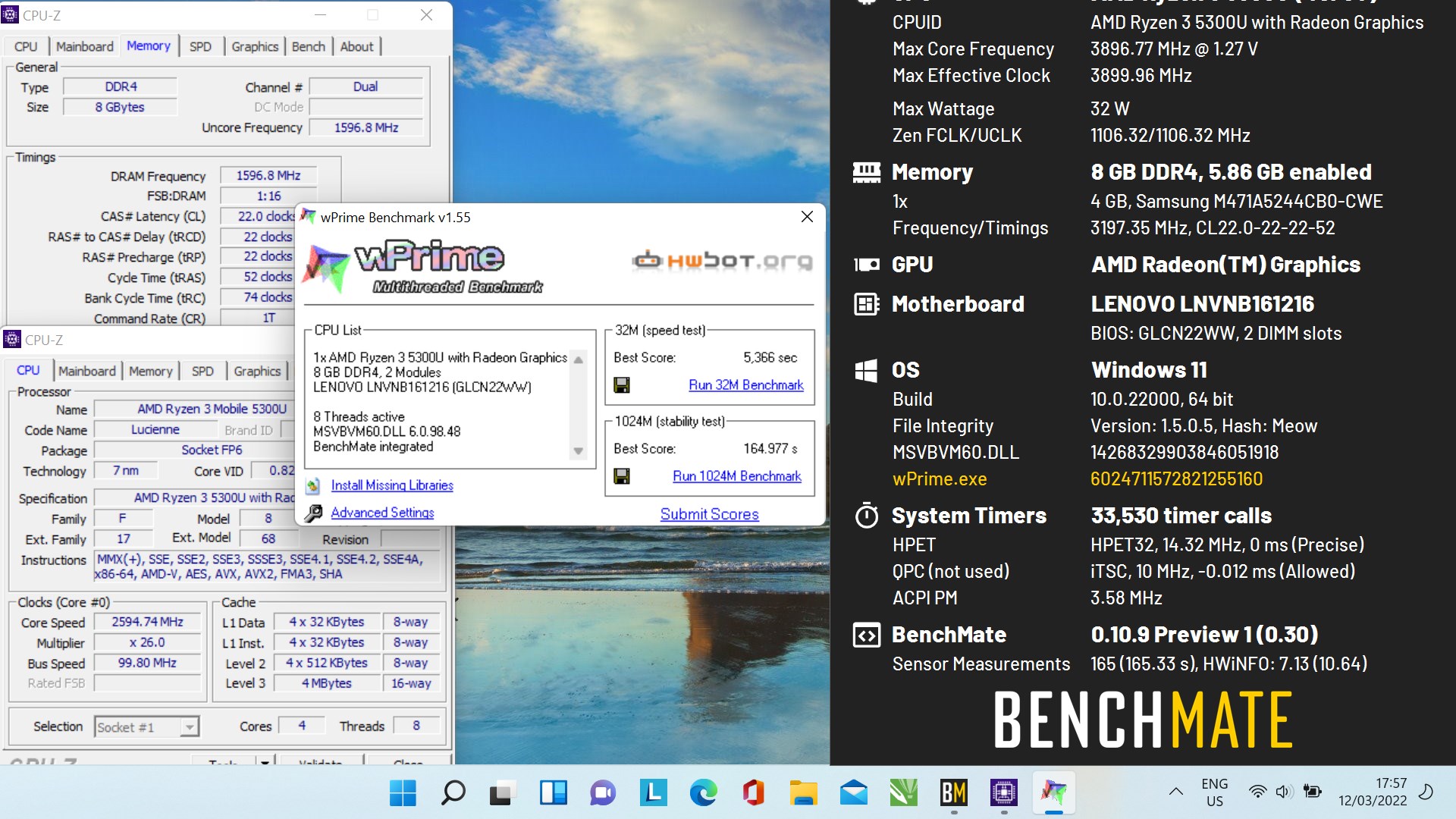The height and width of the screenshot is (819, 1456).
Task: Click the Code Name value Lucienne
Action: coord(155,429)
